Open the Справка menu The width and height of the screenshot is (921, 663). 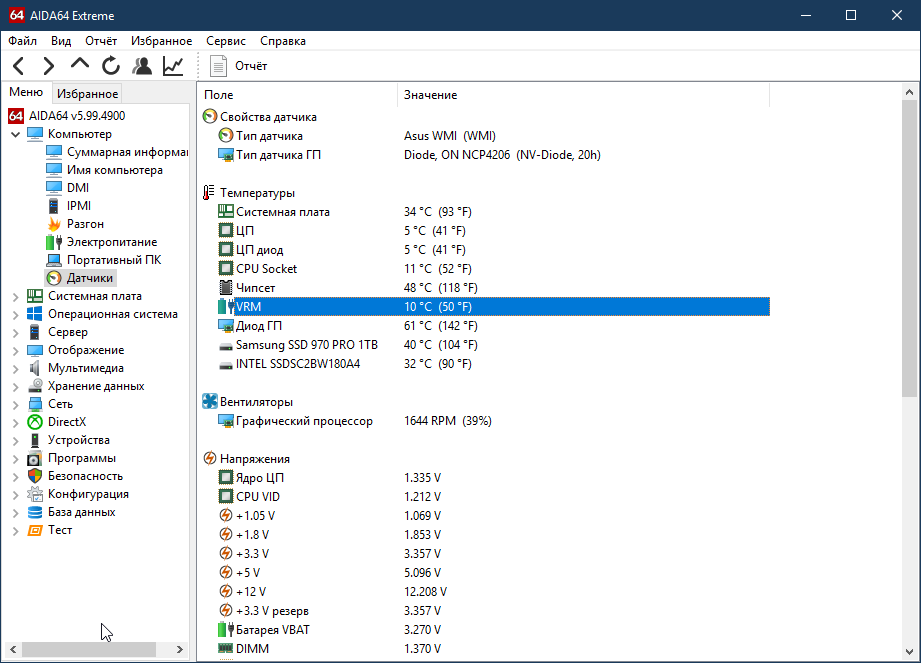click(283, 41)
